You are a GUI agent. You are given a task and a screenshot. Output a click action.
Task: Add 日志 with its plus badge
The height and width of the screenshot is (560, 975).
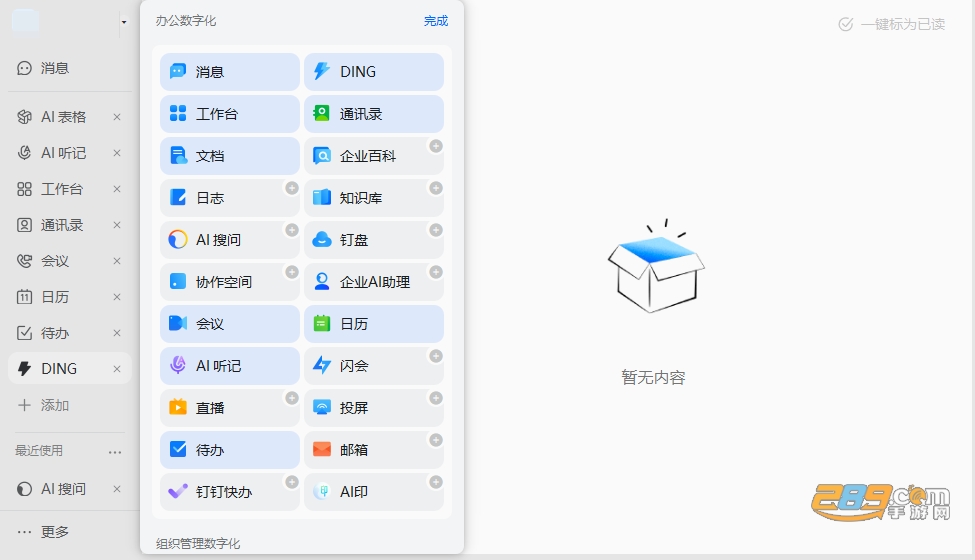[292, 188]
